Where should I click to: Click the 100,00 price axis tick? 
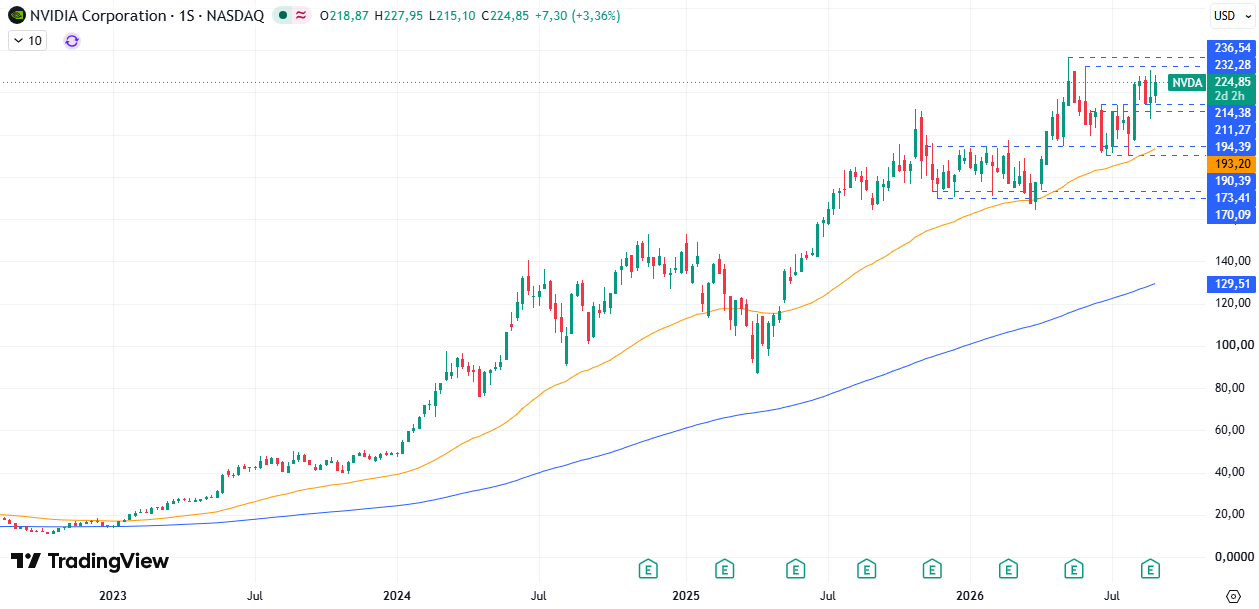coord(1234,346)
